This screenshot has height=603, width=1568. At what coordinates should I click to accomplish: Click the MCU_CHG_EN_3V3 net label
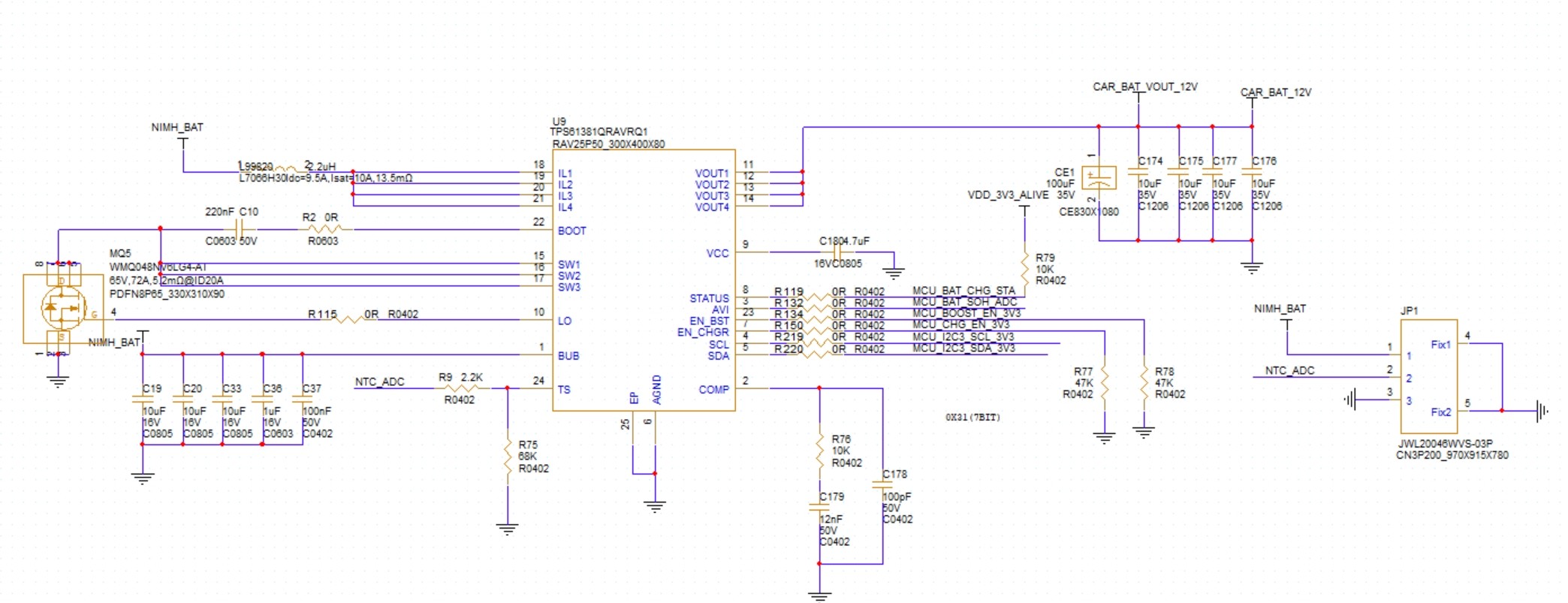coord(960,324)
